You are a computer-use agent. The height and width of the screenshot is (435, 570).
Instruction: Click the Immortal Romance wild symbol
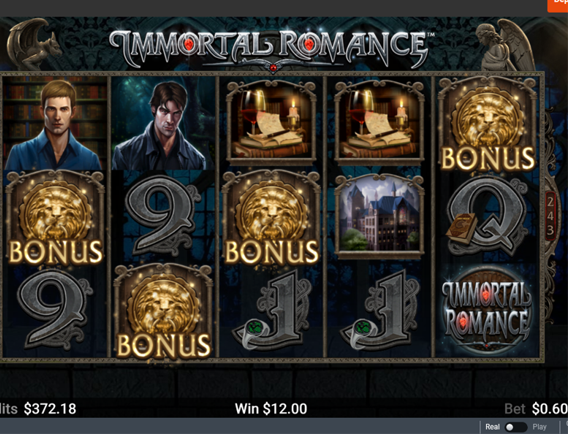pos(487,311)
